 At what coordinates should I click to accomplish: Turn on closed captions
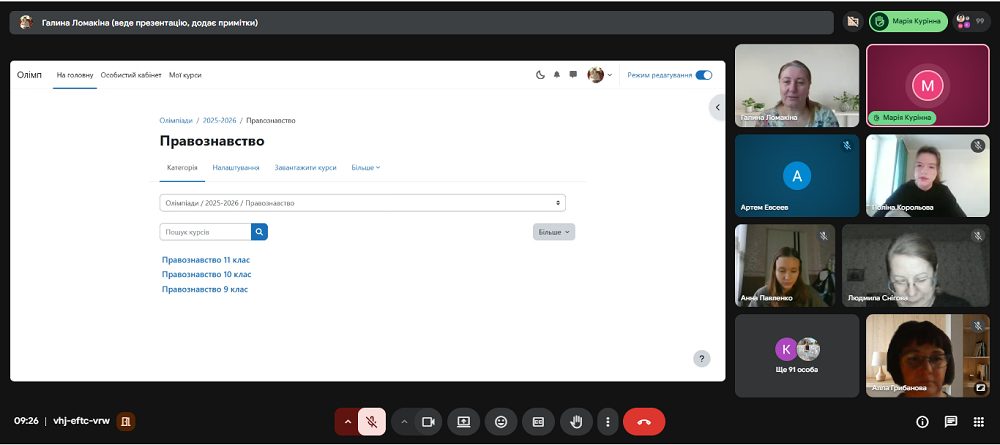[x=538, y=421]
